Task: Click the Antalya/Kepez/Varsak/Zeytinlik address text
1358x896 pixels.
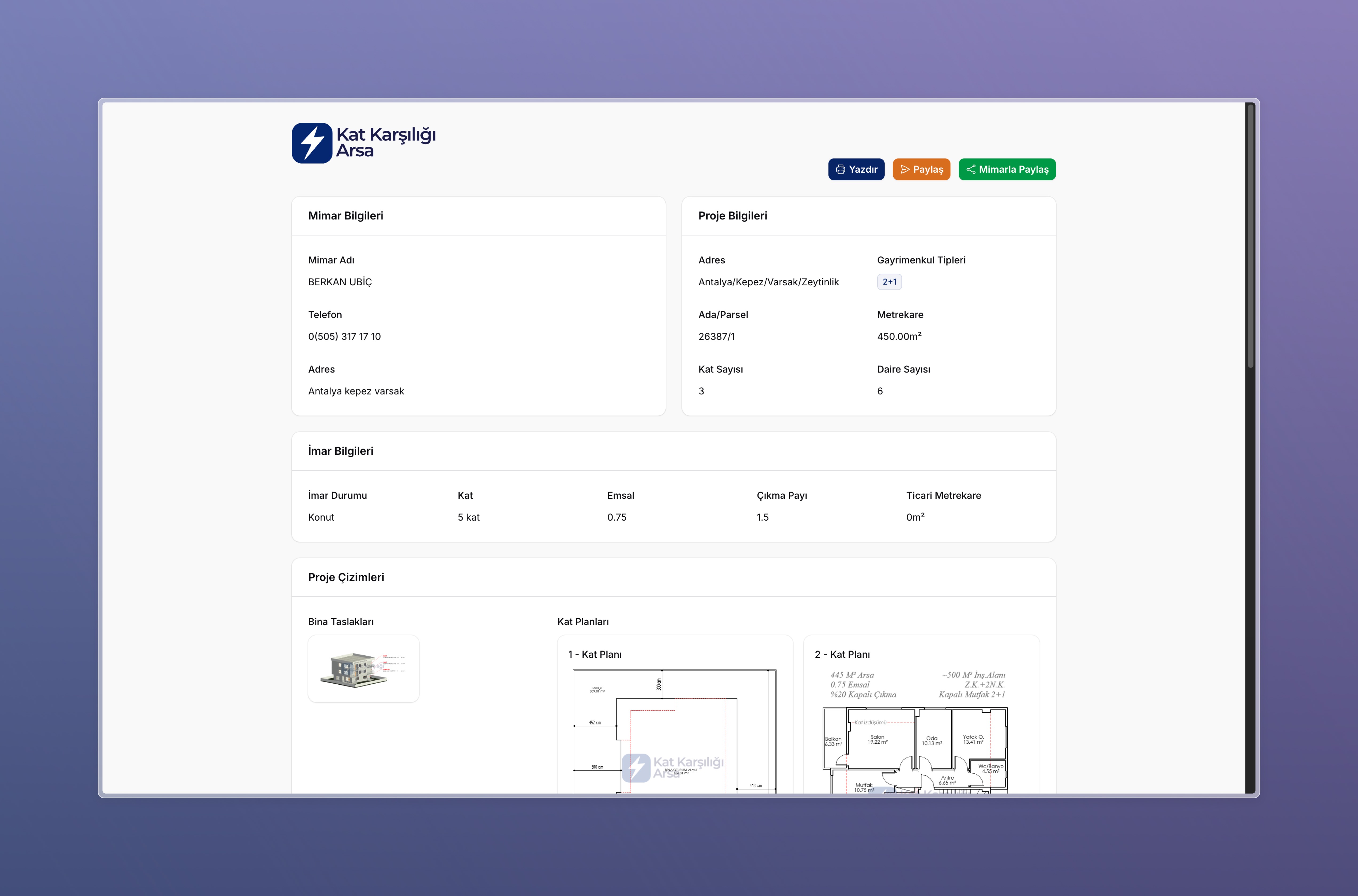Action: (x=768, y=282)
